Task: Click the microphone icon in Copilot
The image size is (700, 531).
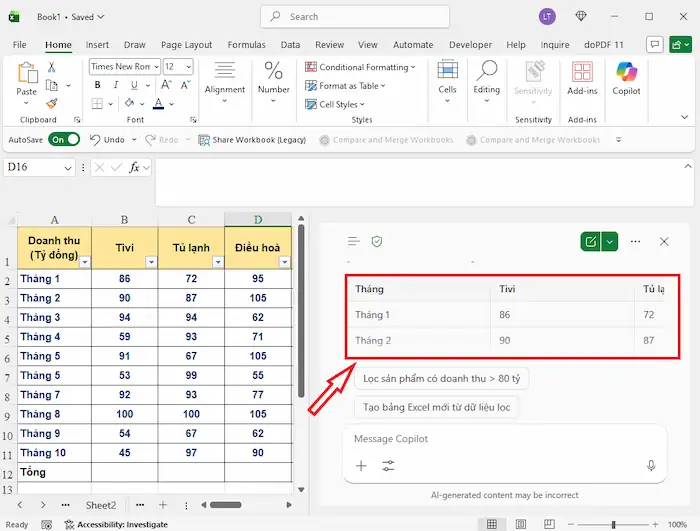Action: pyautogui.click(x=651, y=466)
